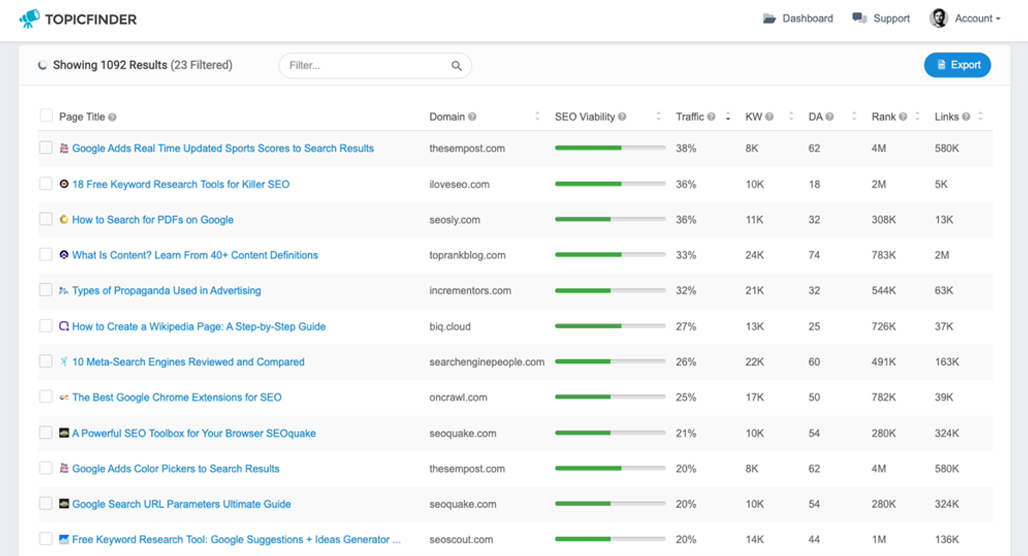This screenshot has height=556, width=1028.
Task: Click SEO Viability bar for iloveseo.com row
Action: point(610,184)
